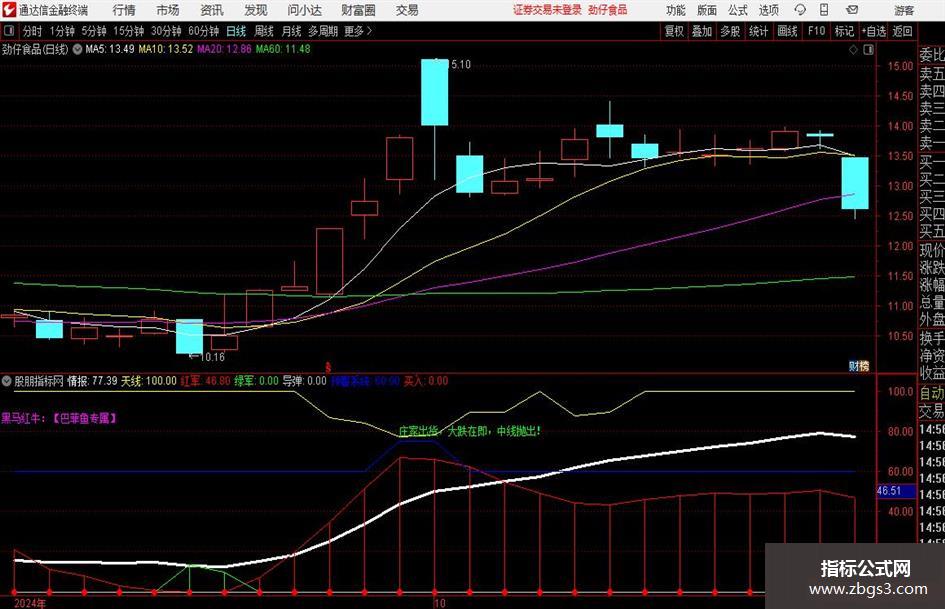Open the 公式 menu

(x=737, y=10)
